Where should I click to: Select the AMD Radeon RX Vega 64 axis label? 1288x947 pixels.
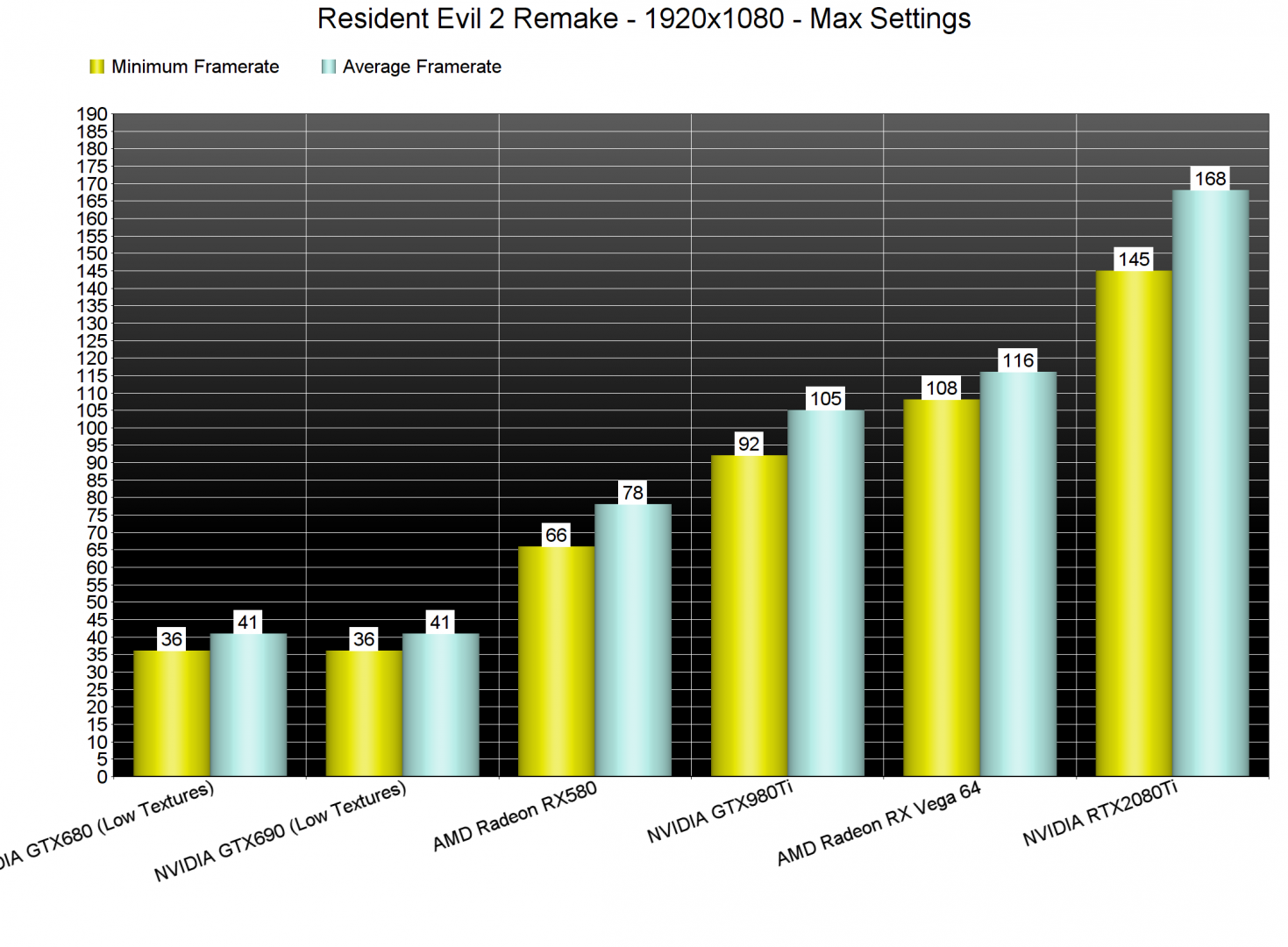879,823
